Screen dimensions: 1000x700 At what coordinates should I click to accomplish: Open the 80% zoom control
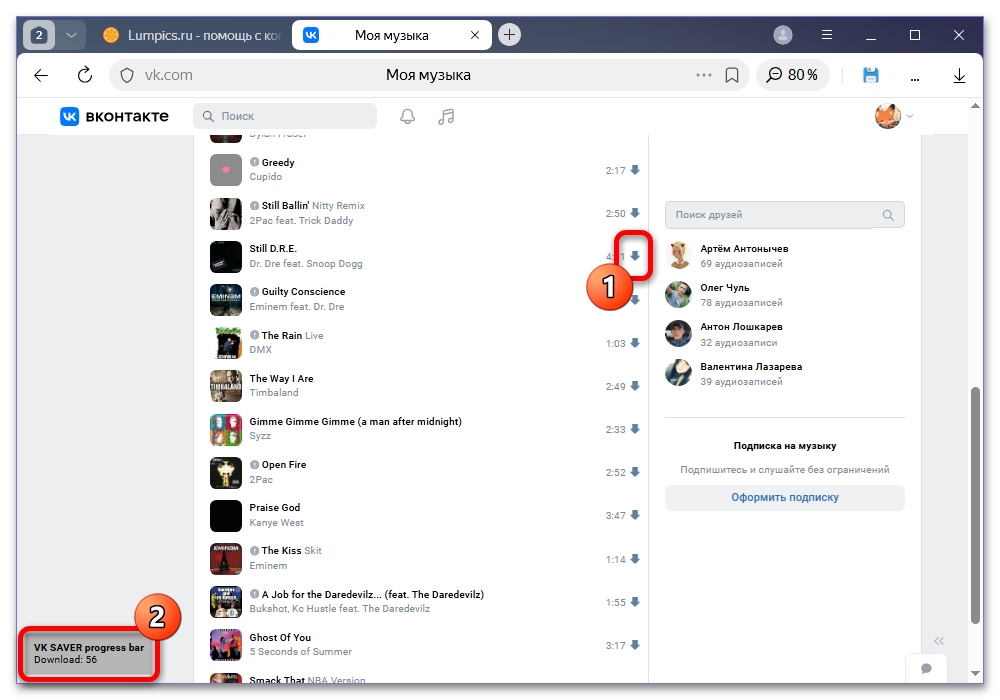792,75
